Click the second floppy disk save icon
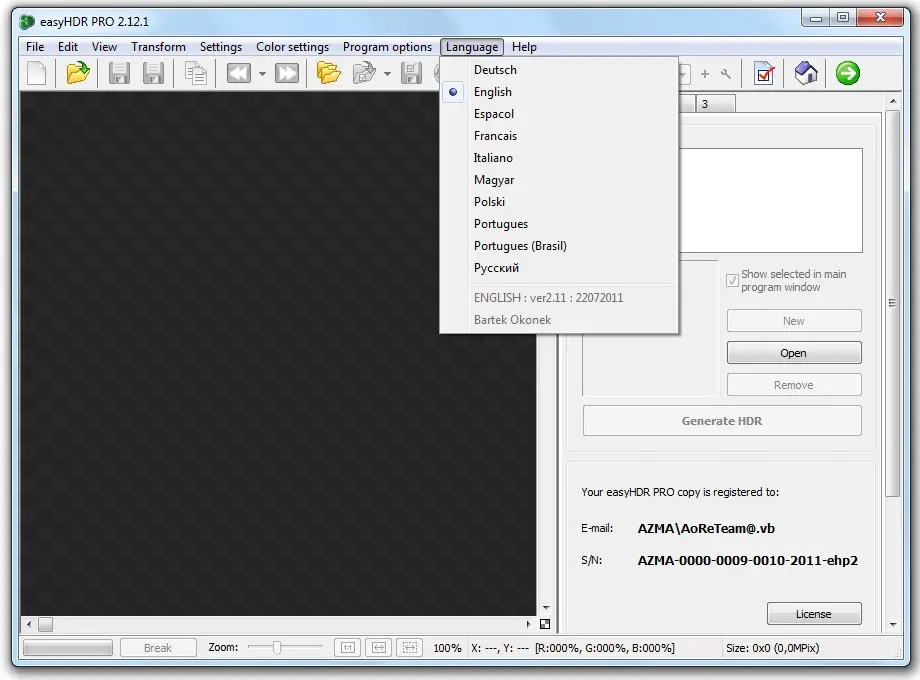 (x=153, y=73)
